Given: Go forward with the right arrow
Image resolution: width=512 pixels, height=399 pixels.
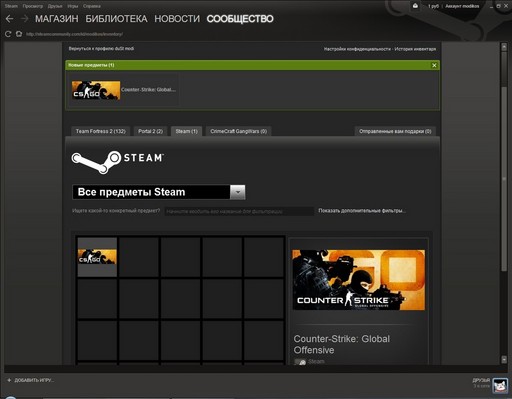Looking at the screenshot, I should (x=24, y=19).
